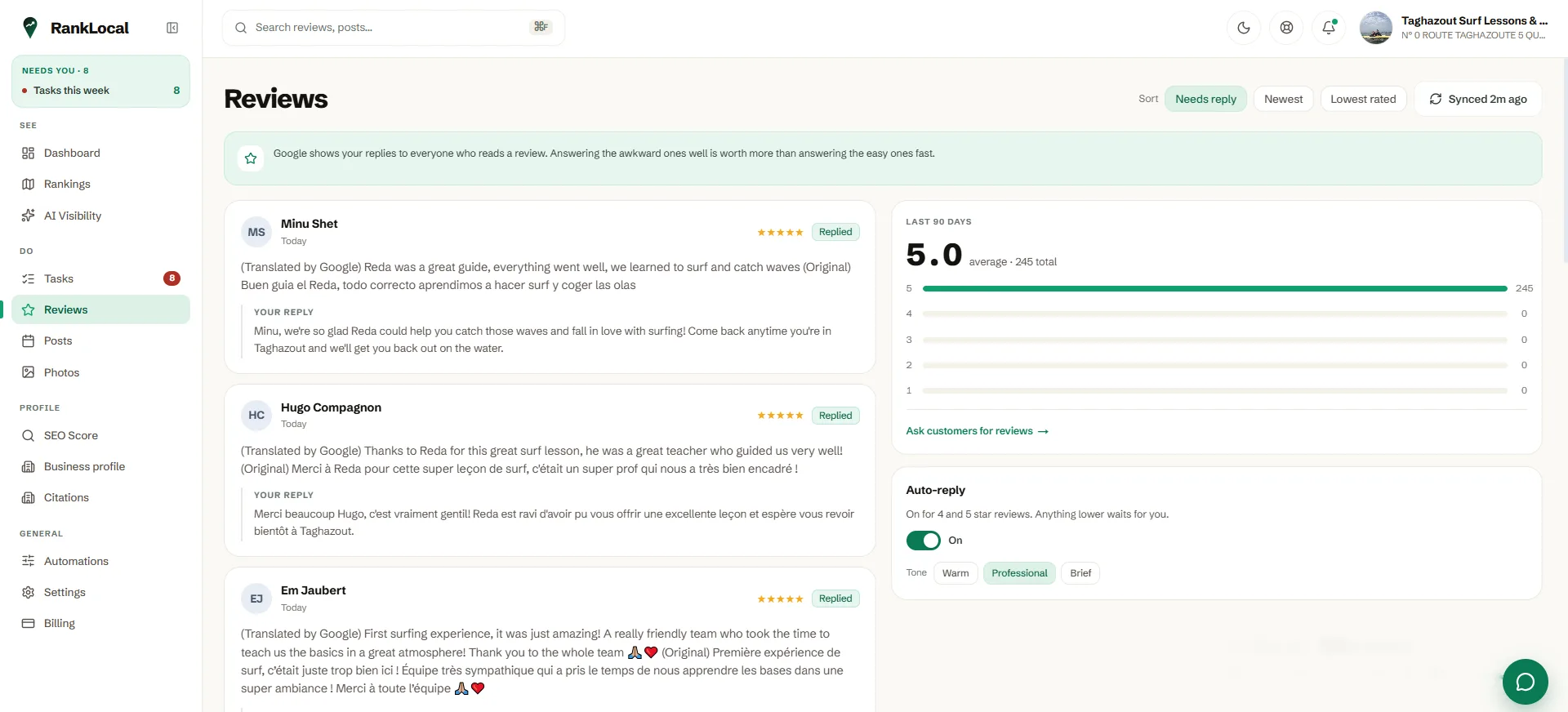Click the HC reviewer initials avatar
Viewport: 1568px width, 712px height.
point(256,415)
